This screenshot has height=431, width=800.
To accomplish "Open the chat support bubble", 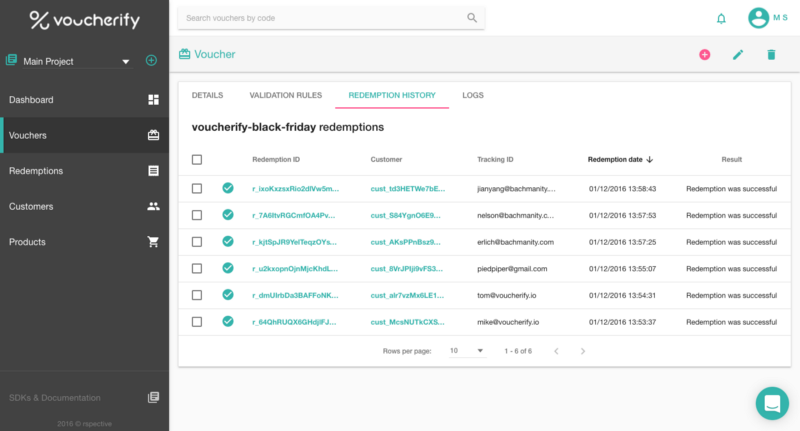I will (x=772, y=403).
